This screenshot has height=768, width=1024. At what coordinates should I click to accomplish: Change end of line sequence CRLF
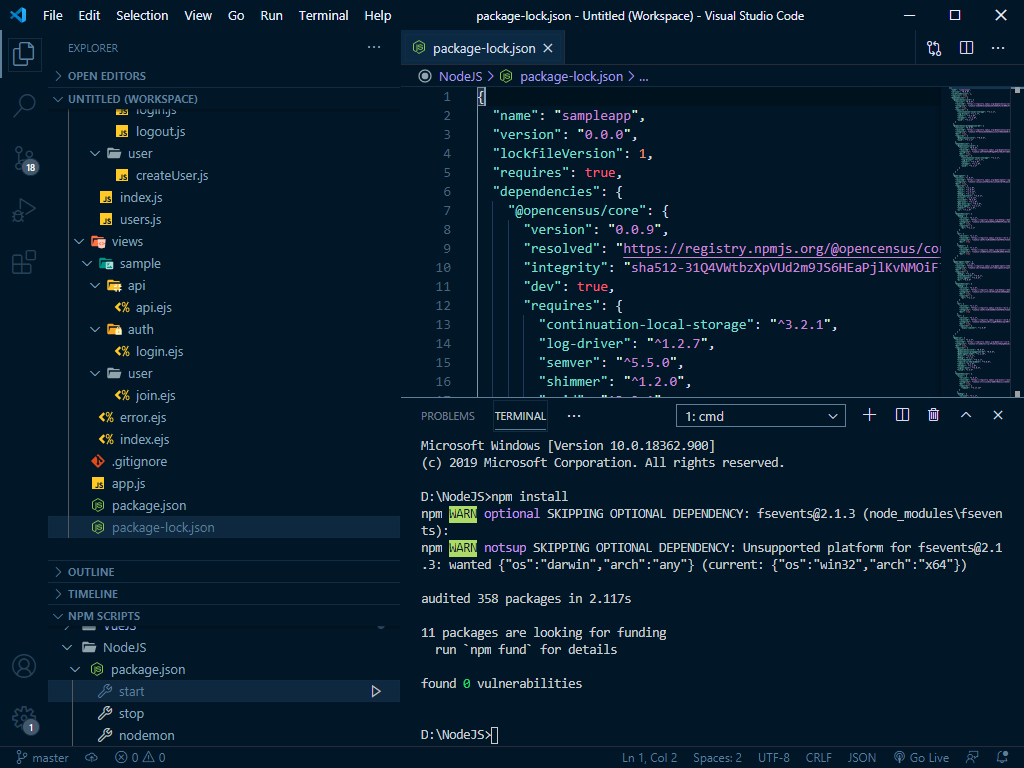tap(818, 758)
